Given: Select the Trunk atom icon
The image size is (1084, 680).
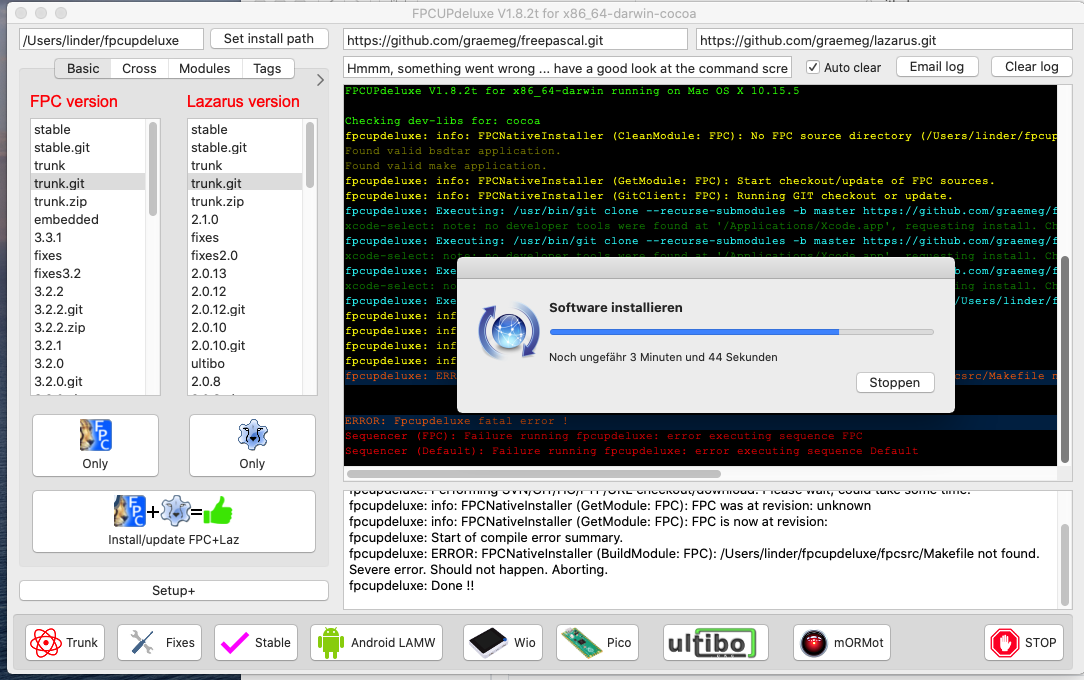Looking at the screenshot, I should pyautogui.click(x=44, y=643).
